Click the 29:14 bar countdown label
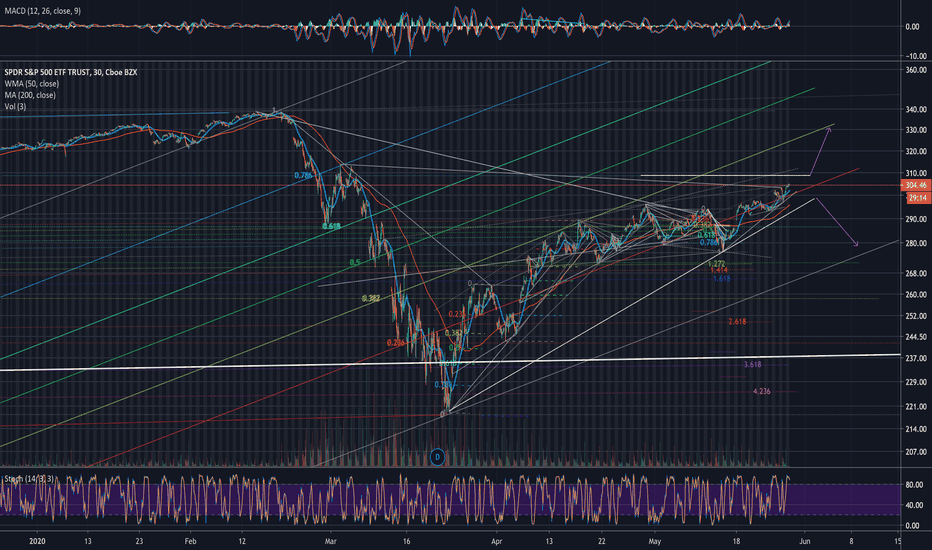Viewport: 932px width, 550px height. (x=918, y=198)
